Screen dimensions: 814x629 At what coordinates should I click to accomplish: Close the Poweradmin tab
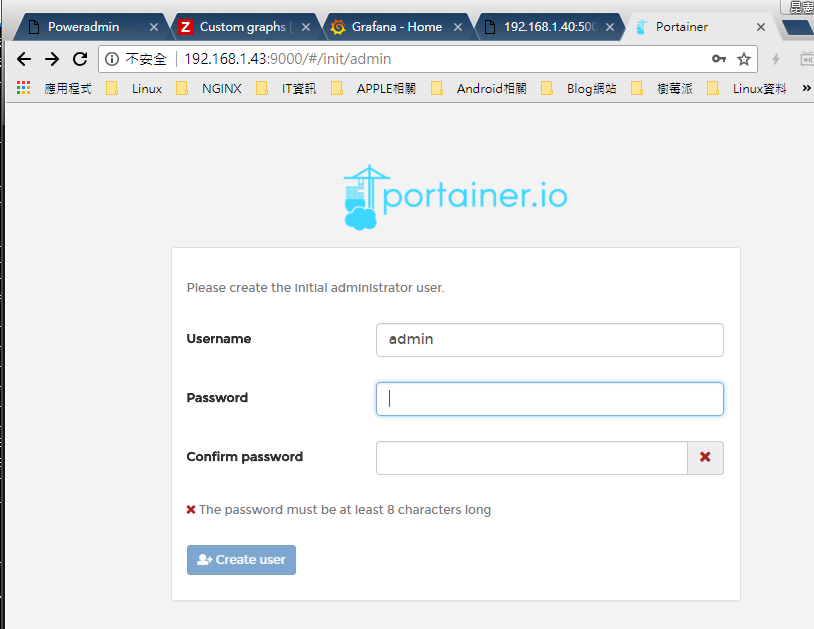pos(154,27)
